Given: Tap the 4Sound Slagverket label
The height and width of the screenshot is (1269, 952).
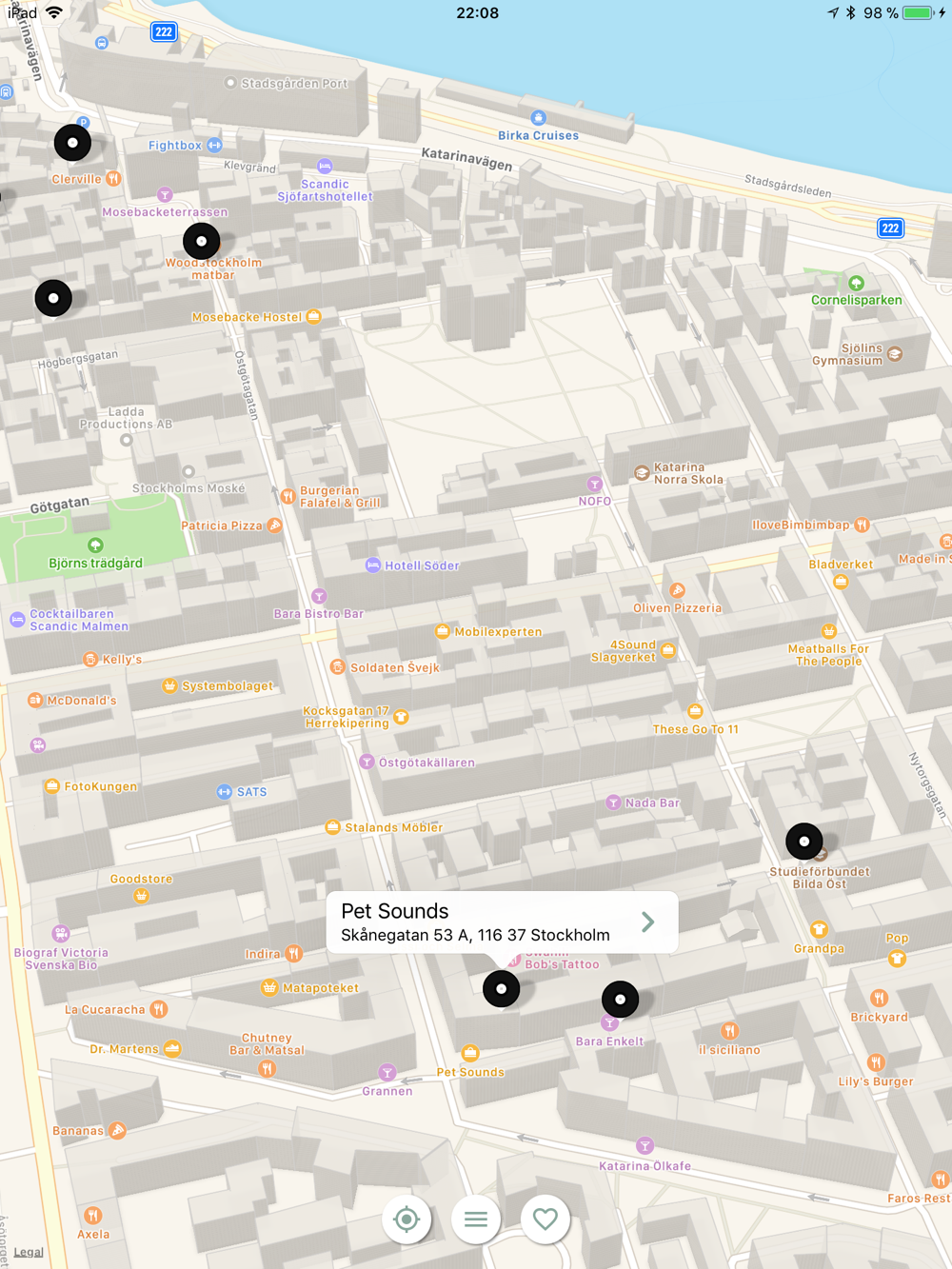Looking at the screenshot, I should point(623,651).
